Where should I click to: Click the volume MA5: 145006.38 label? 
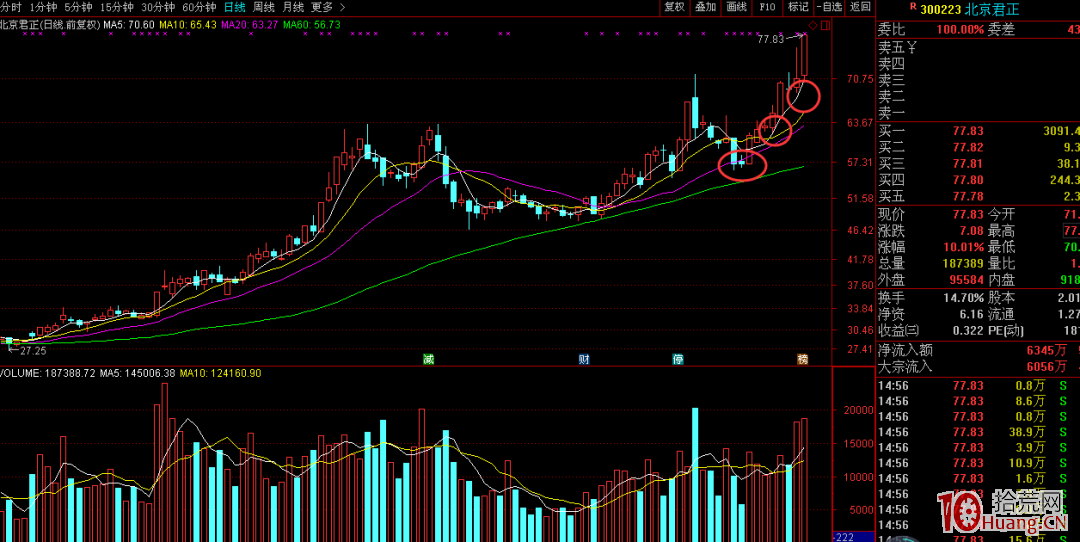point(139,373)
